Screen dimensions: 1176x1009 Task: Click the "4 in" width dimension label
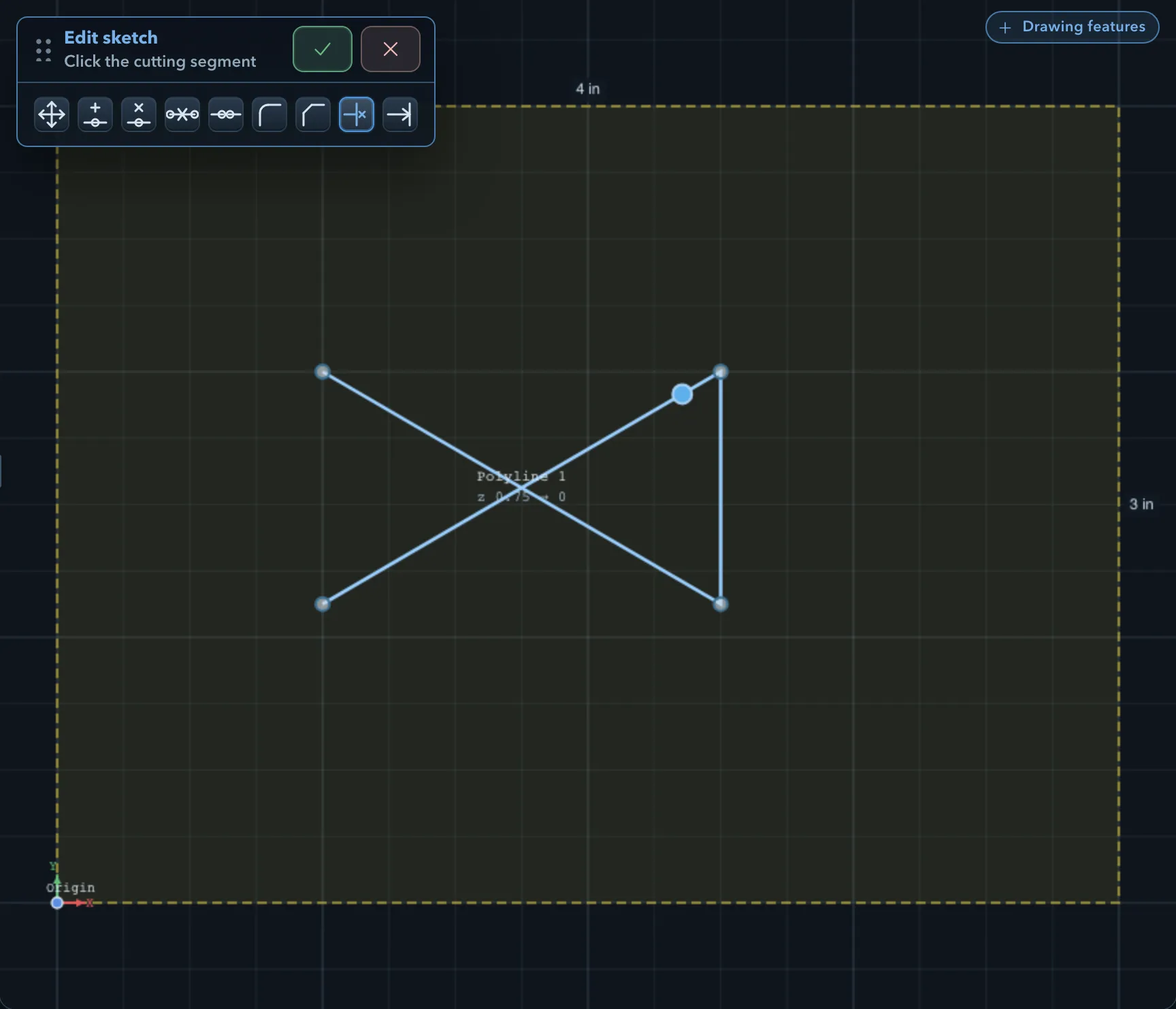click(x=588, y=89)
